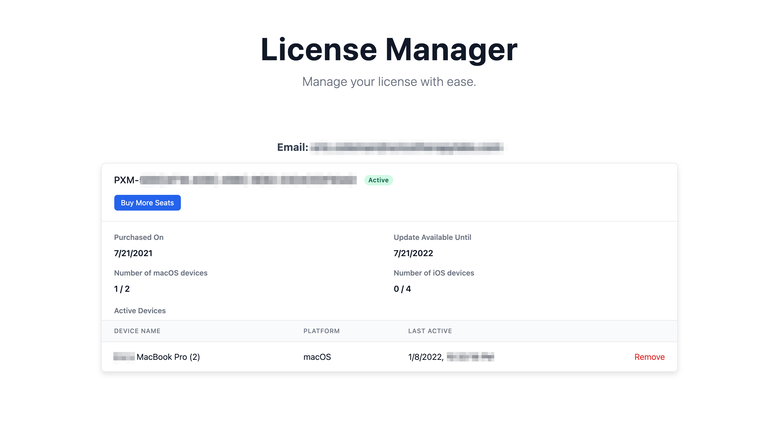Select the PXM- license key text
768x440 pixels.
click(235, 180)
